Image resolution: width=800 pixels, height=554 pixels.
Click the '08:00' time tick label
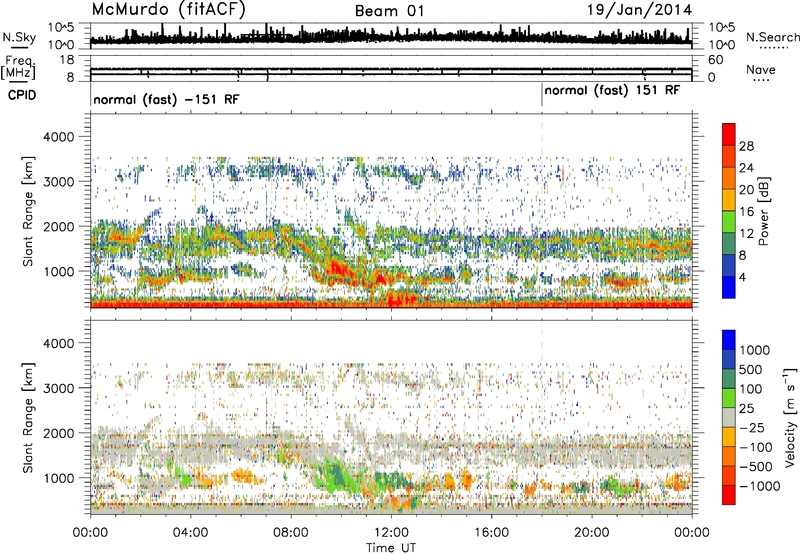(x=291, y=533)
